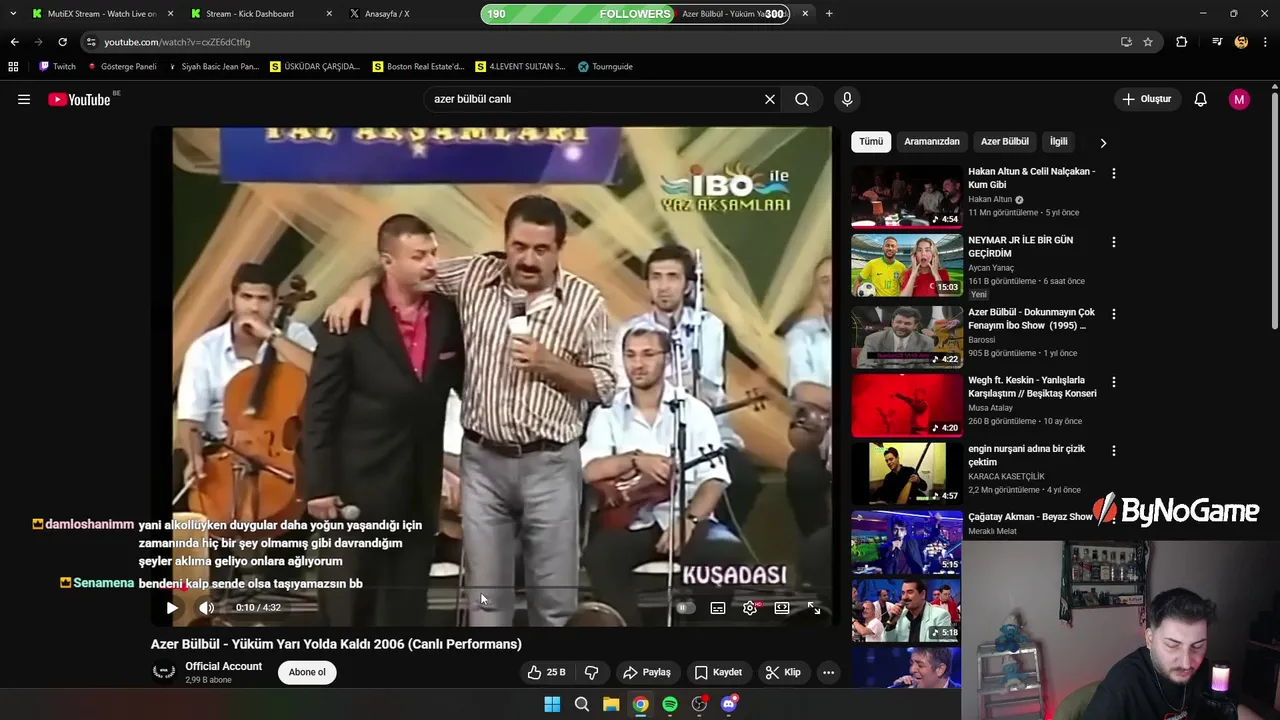Open the Gösterge Paneli bookmark
The height and width of the screenshot is (720, 1280).
(x=122, y=66)
